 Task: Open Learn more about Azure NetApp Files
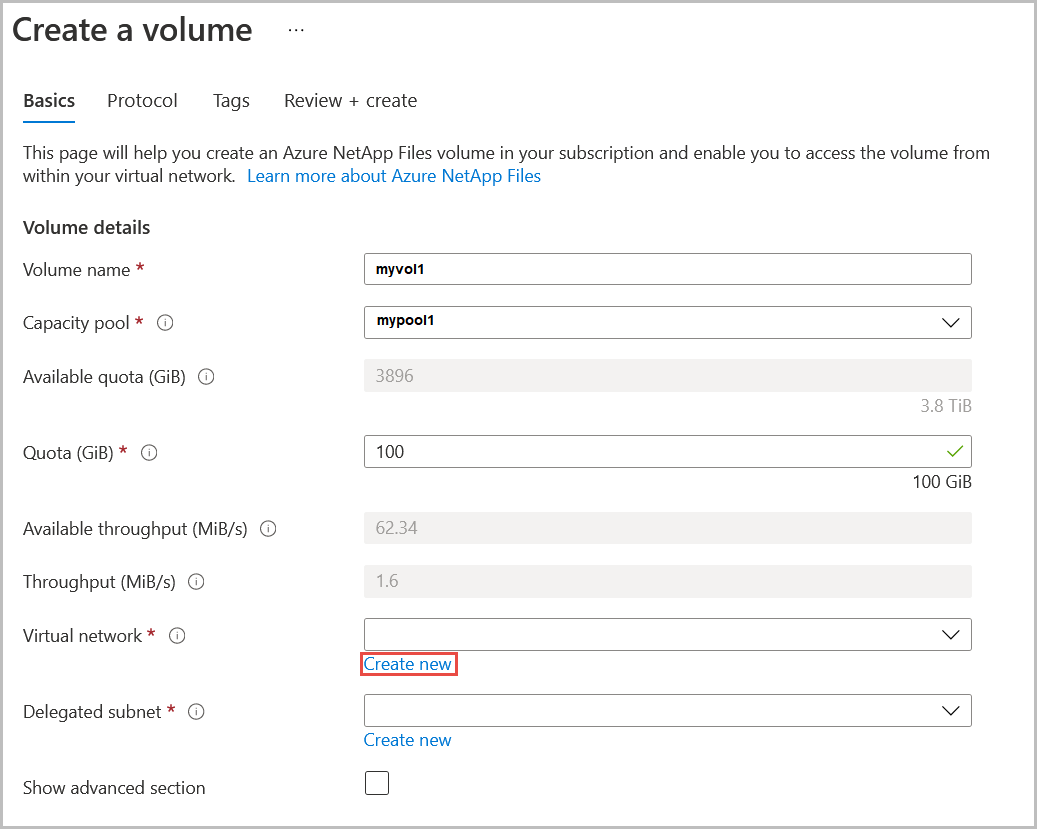point(394,175)
